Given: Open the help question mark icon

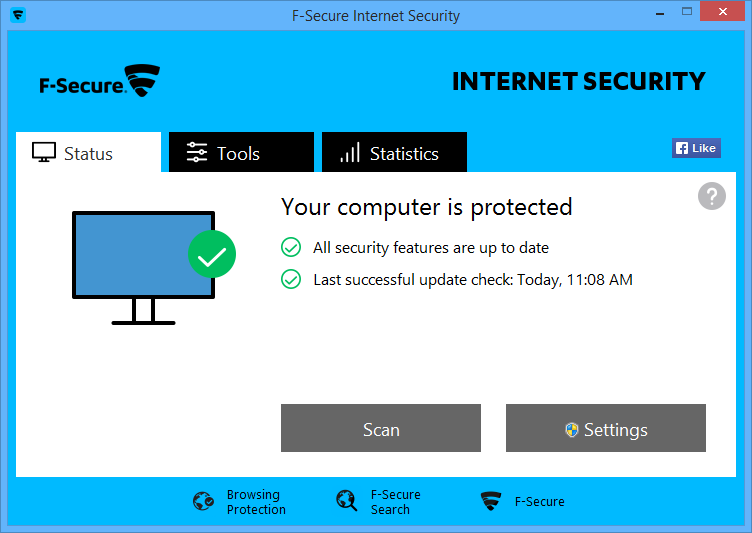Looking at the screenshot, I should click(x=711, y=196).
